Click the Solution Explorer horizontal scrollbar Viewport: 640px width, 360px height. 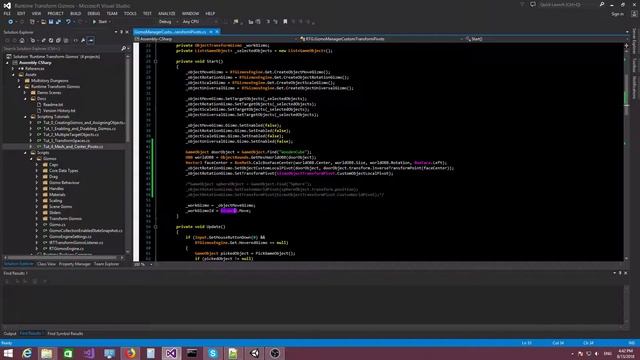63,258
